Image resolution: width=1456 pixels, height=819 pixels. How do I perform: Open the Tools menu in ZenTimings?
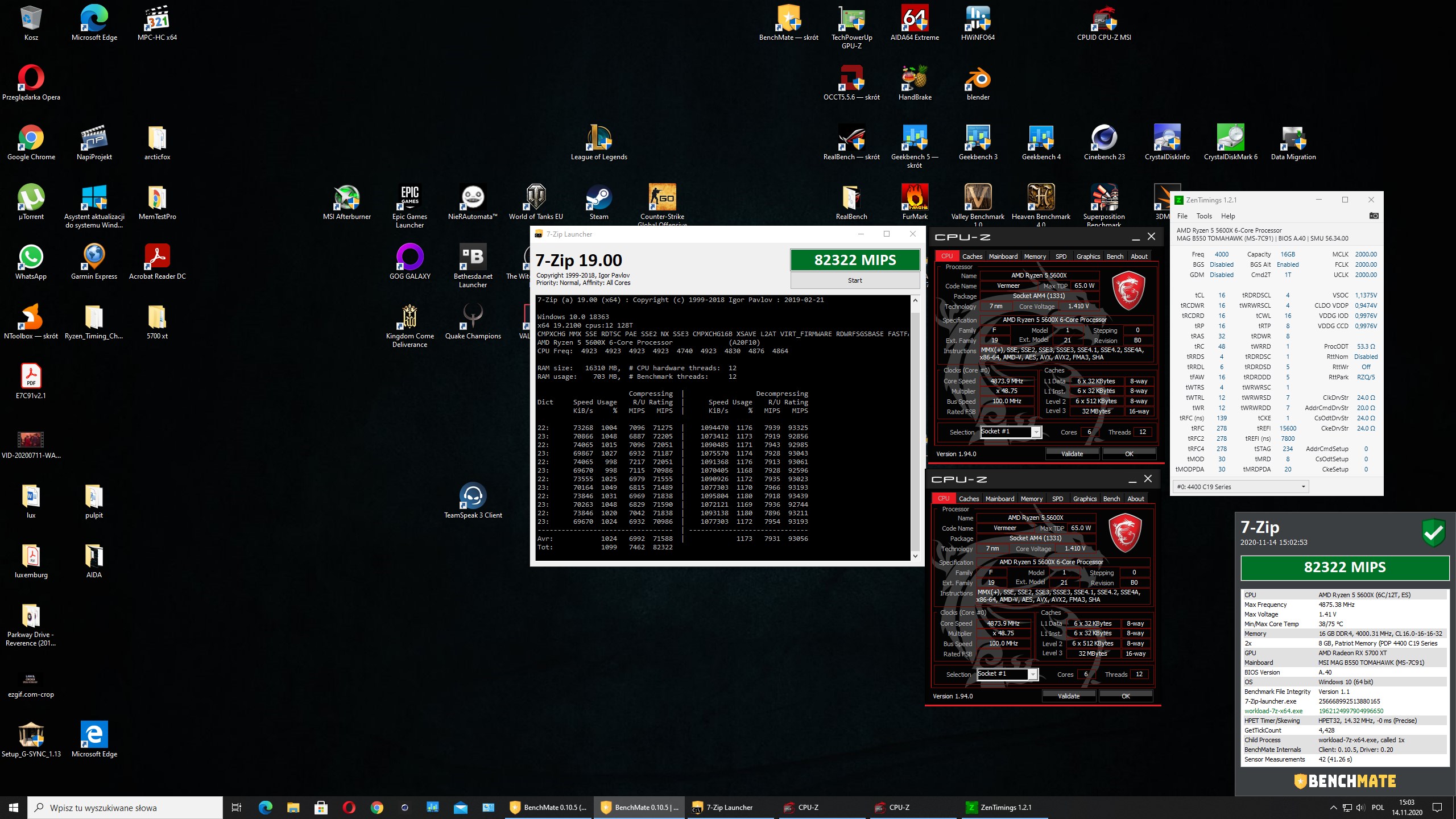click(x=1203, y=216)
